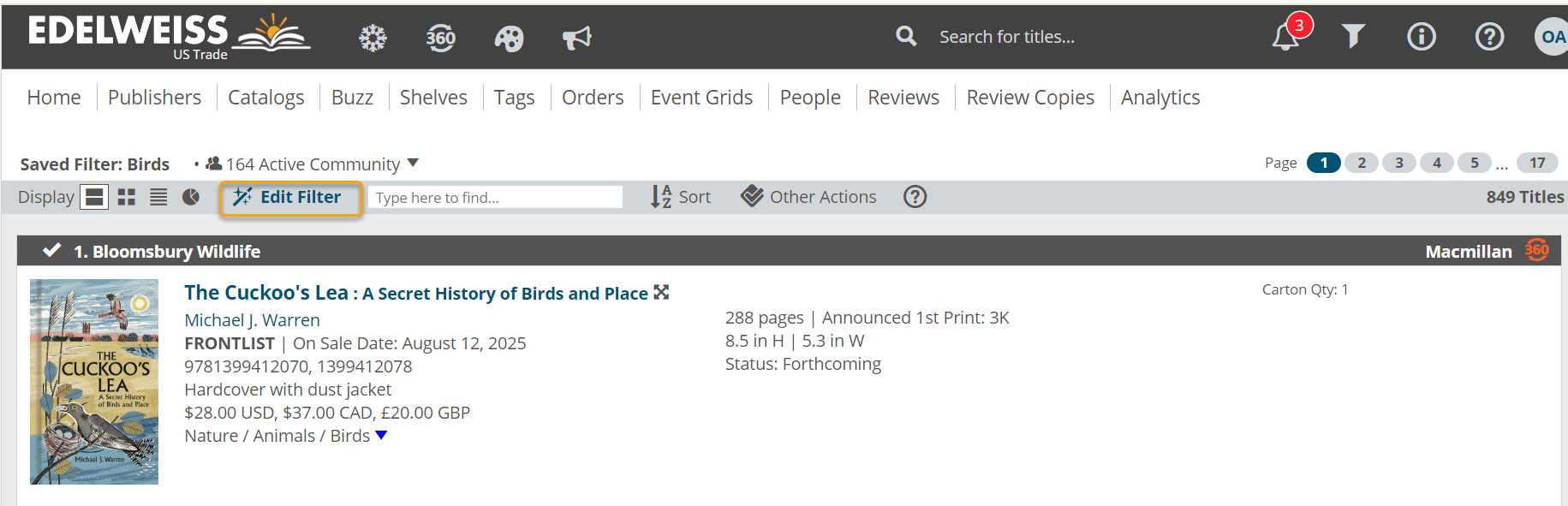Click the Edit Filter button

(290, 198)
